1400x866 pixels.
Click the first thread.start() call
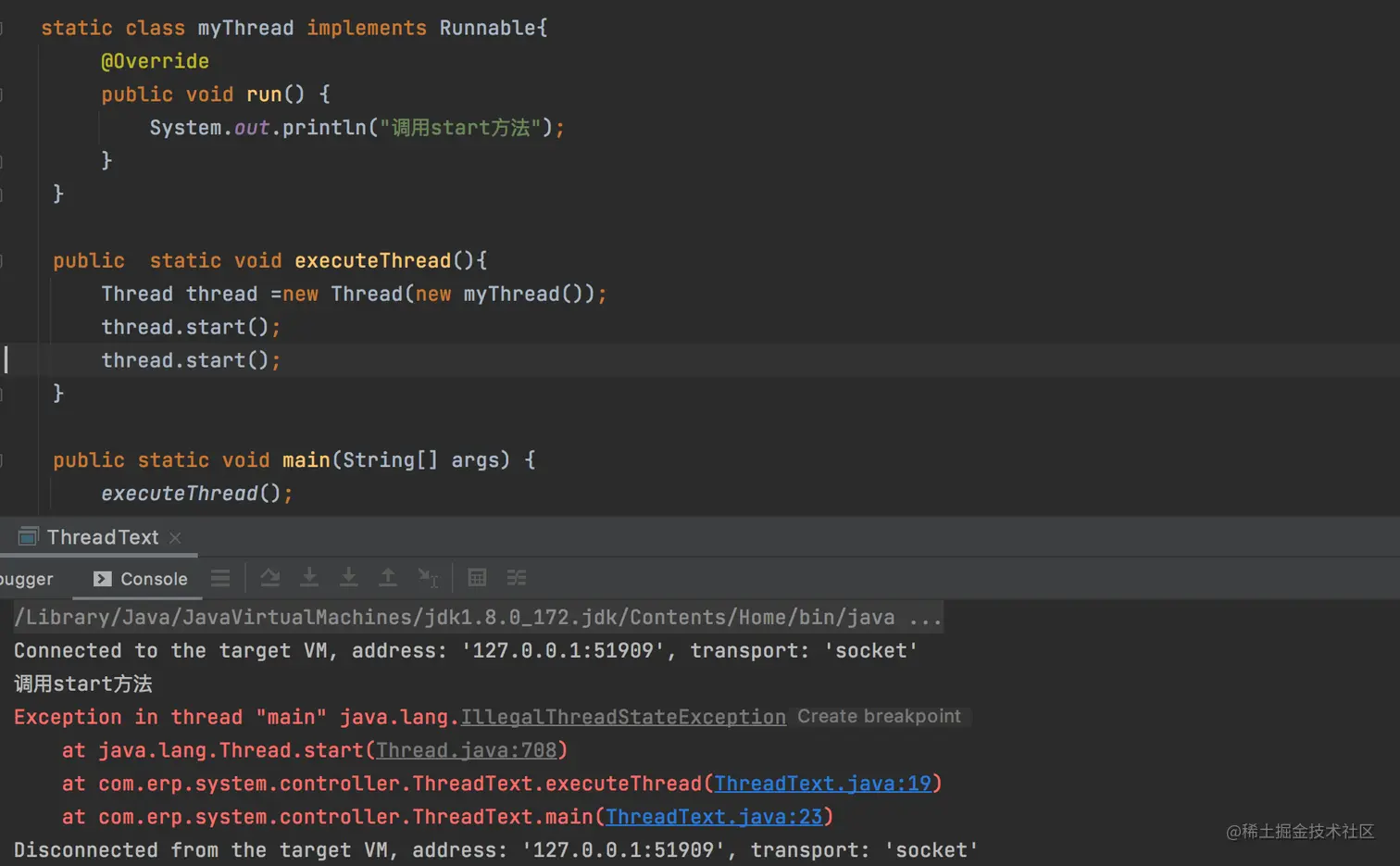point(191,327)
